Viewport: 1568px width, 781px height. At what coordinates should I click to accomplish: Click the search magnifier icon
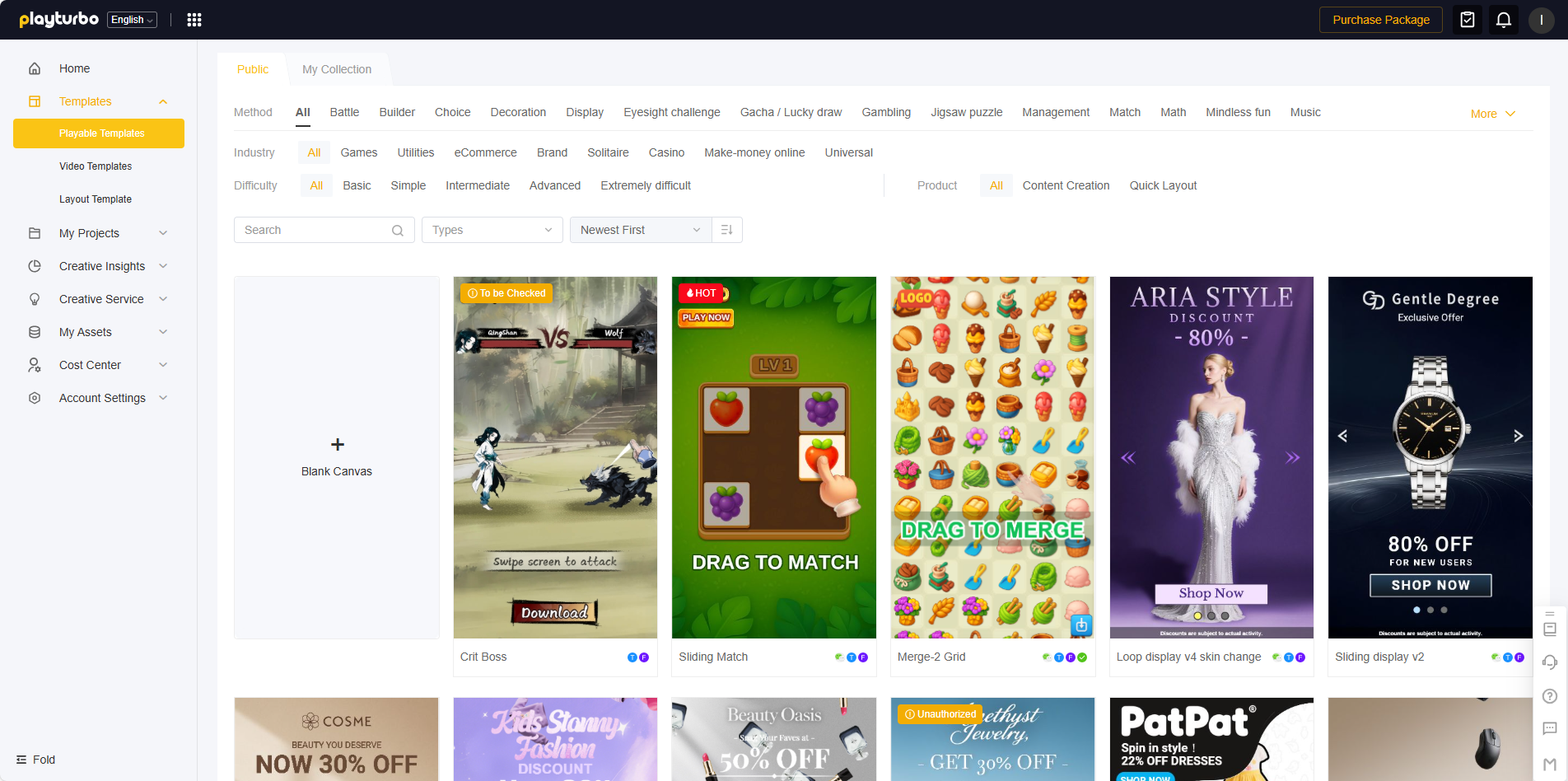[x=398, y=231]
